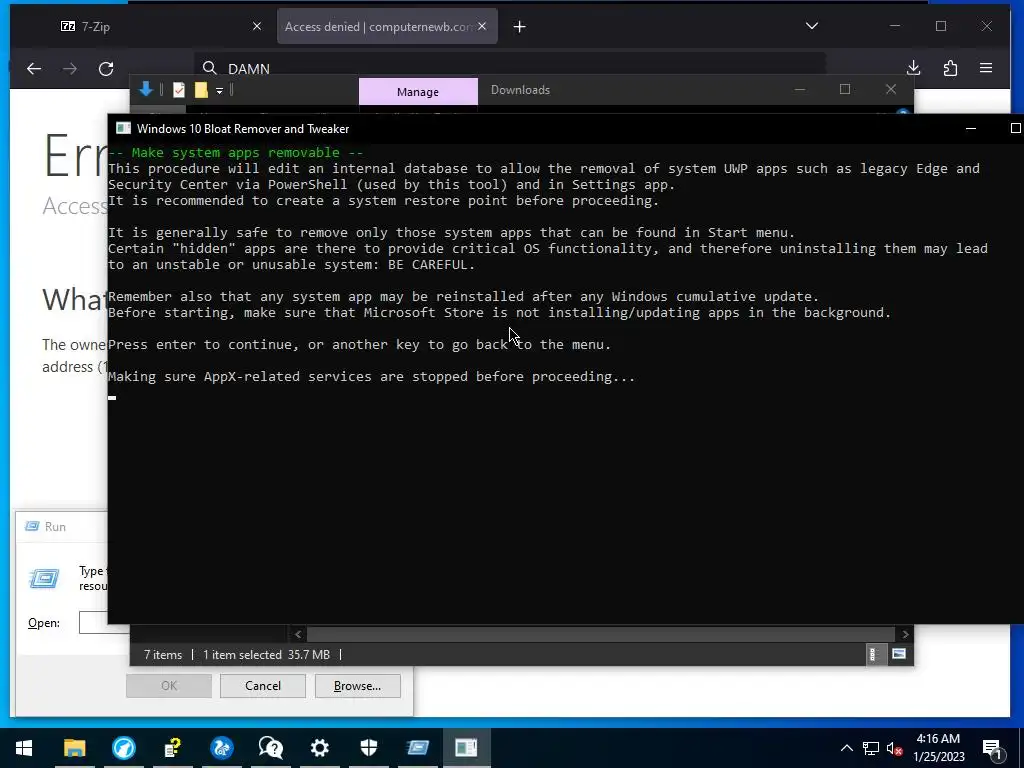The image size is (1024, 768).
Task: Open the Manage ribbon tab in Explorer
Action: point(418,91)
